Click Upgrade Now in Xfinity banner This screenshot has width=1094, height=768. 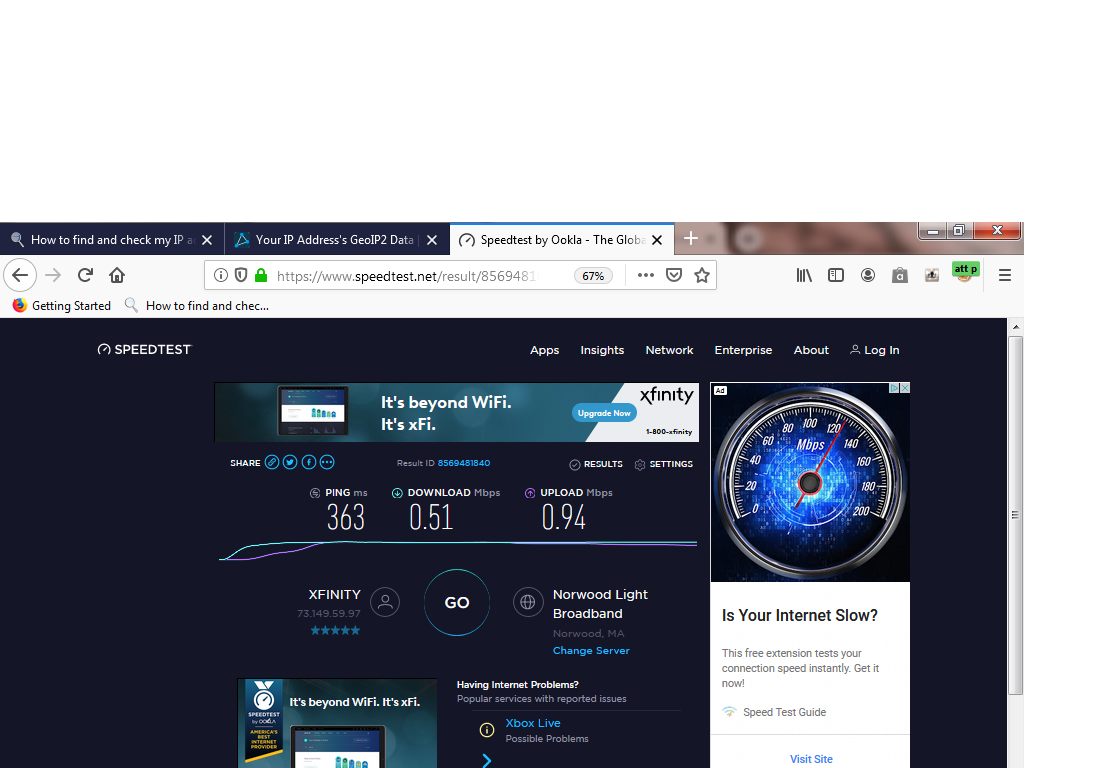tap(604, 413)
